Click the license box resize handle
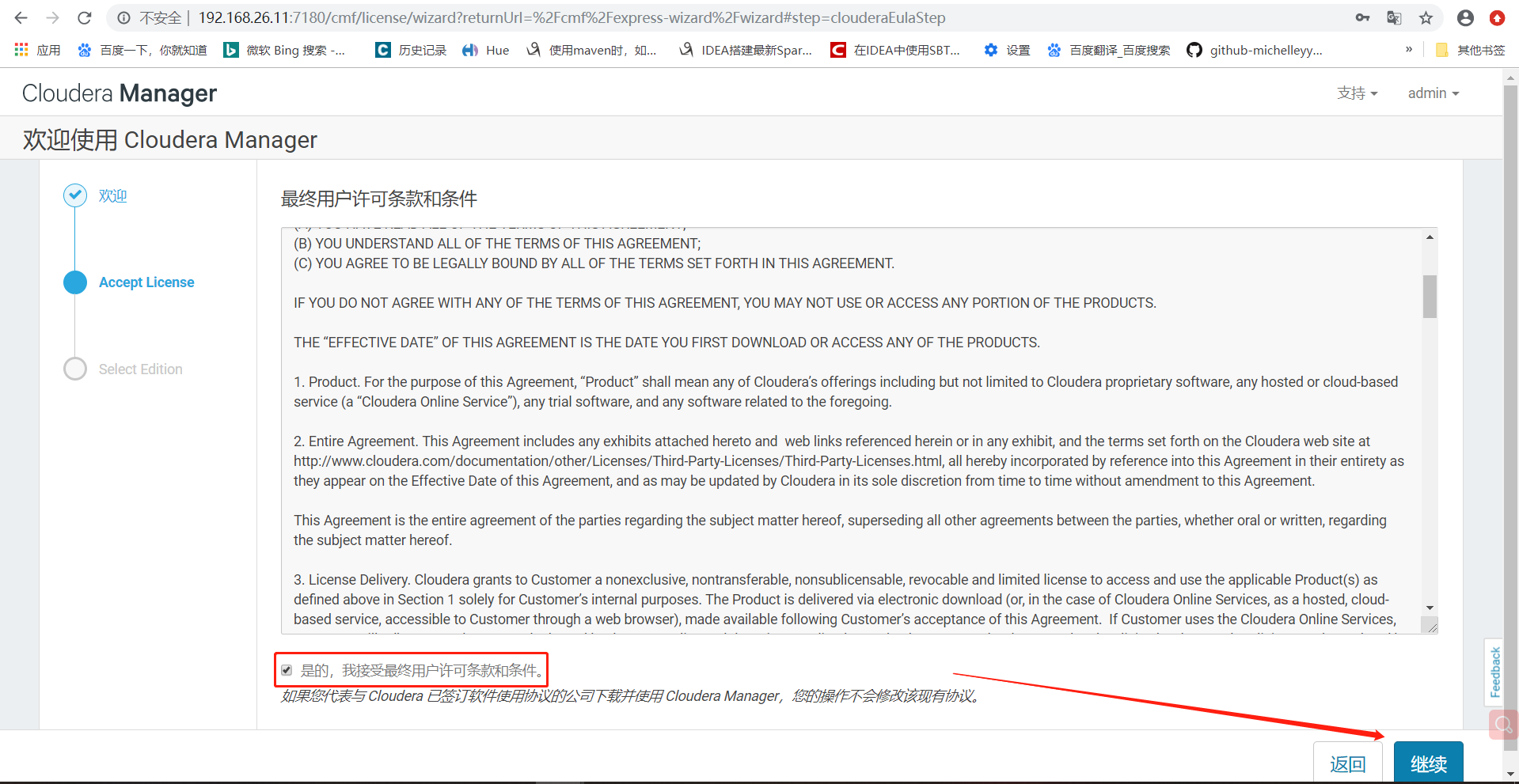 [1430, 626]
